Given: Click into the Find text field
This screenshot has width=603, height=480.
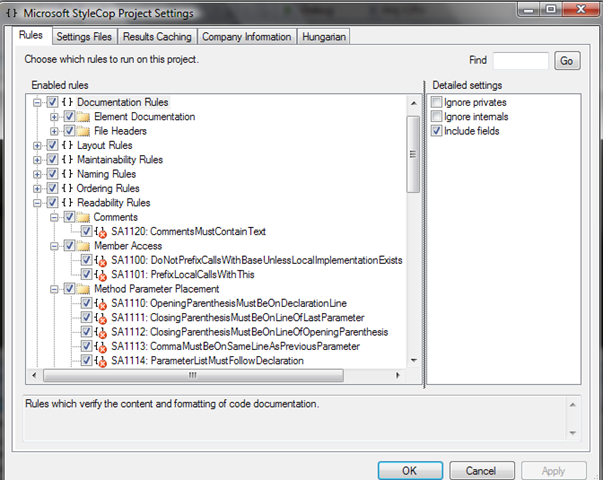Looking at the screenshot, I should coord(520,61).
